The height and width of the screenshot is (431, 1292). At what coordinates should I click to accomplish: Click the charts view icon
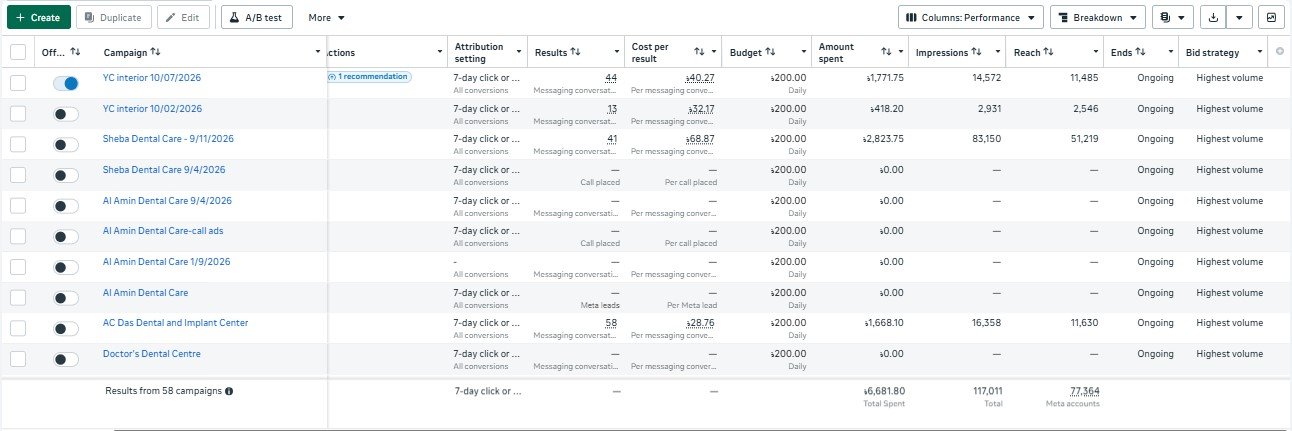pyautogui.click(x=1272, y=17)
